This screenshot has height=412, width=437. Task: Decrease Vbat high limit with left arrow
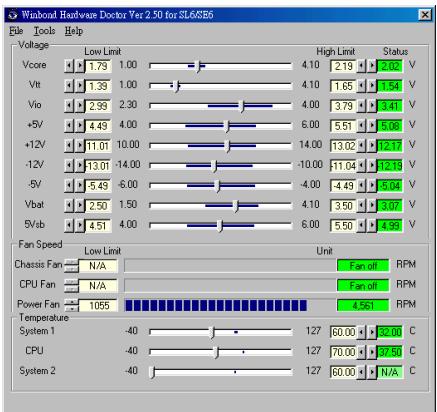(361, 206)
